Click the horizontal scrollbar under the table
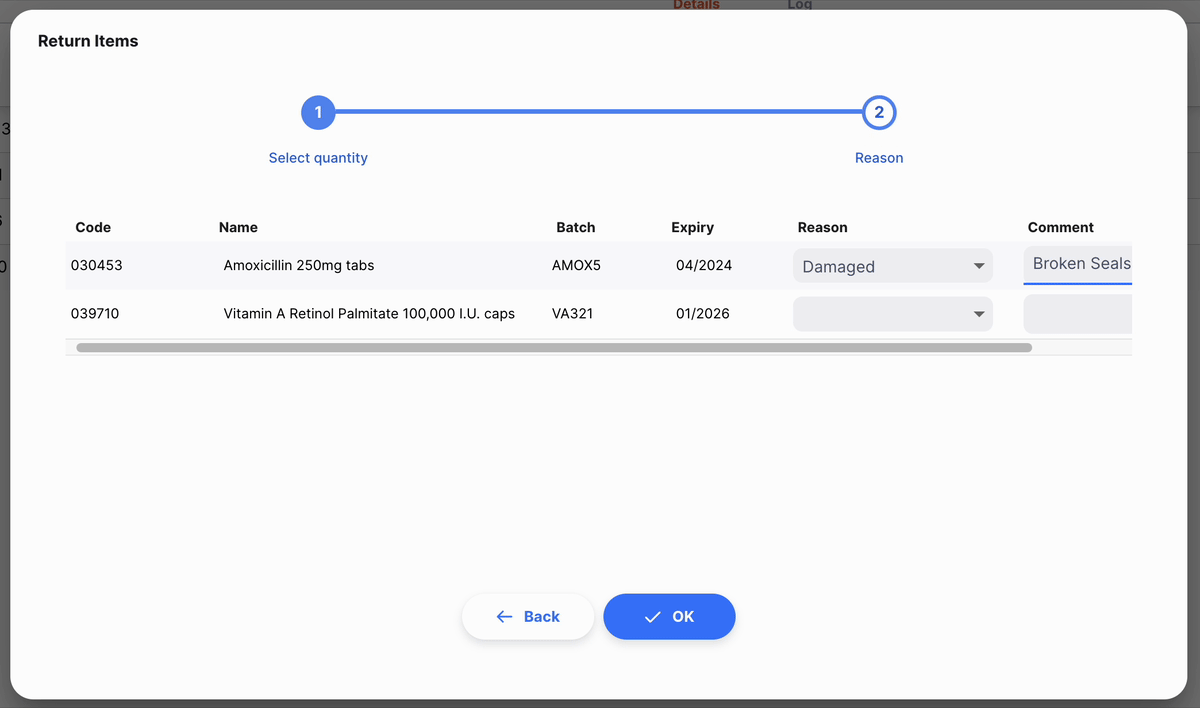This screenshot has width=1200, height=708. [x=553, y=348]
